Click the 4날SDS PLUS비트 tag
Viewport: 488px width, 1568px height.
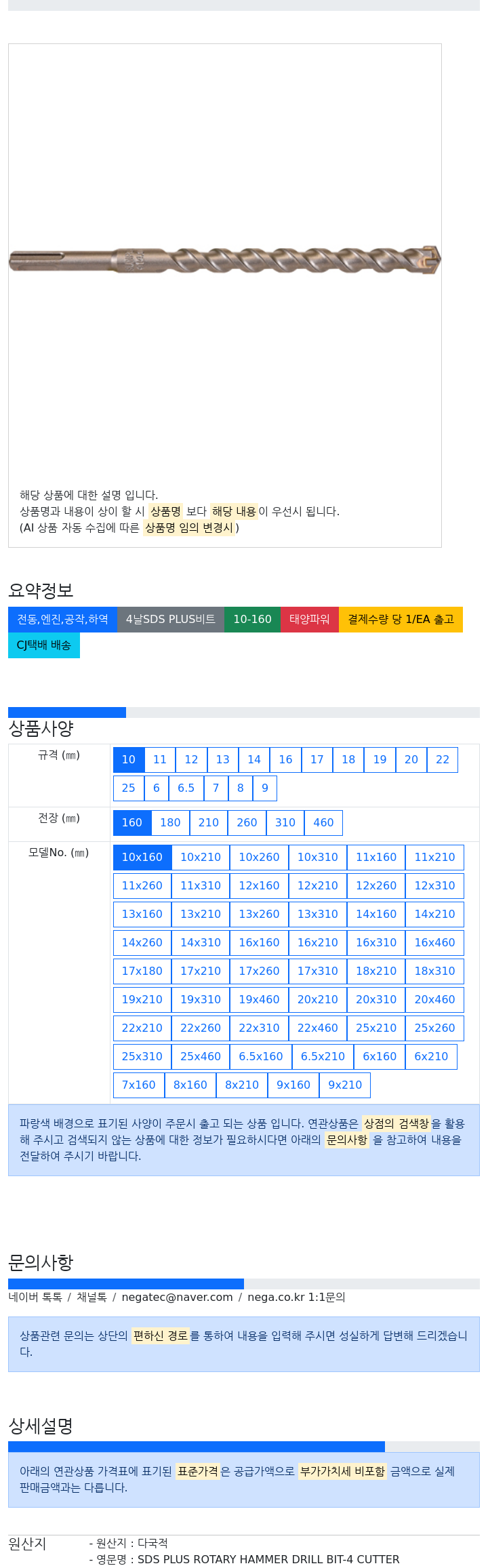[x=171, y=620]
